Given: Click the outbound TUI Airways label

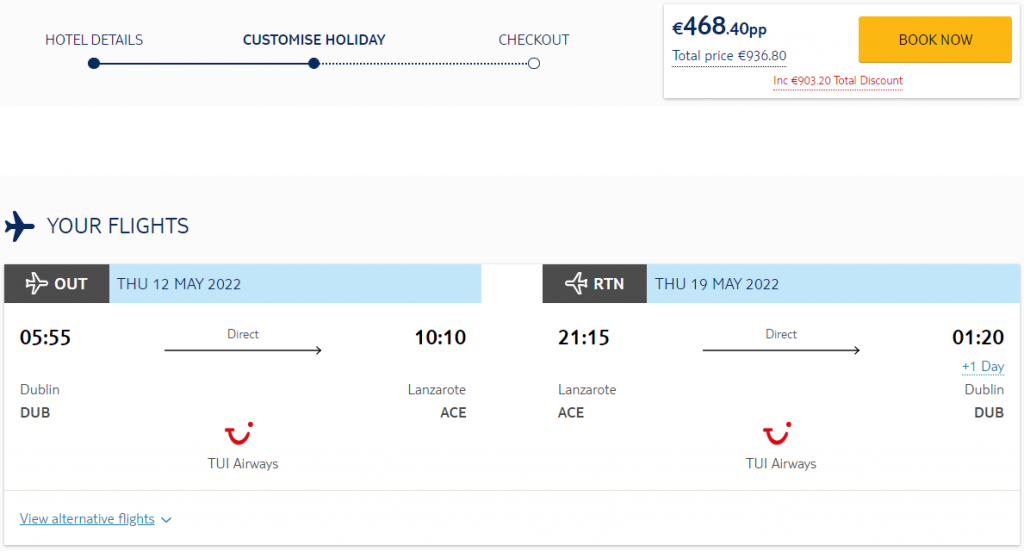Looking at the screenshot, I should point(243,464).
